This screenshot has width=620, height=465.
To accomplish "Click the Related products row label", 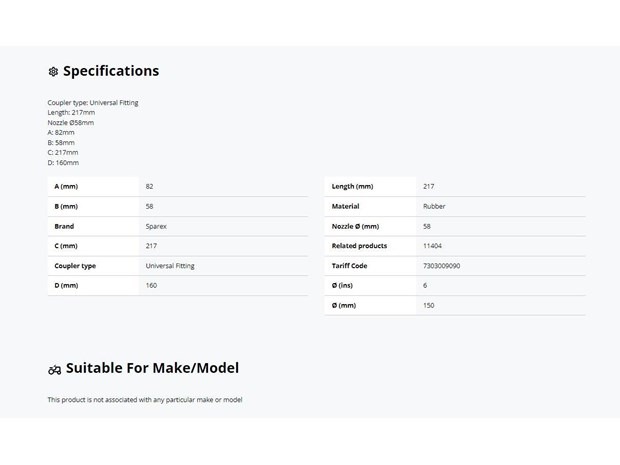I will pos(359,246).
